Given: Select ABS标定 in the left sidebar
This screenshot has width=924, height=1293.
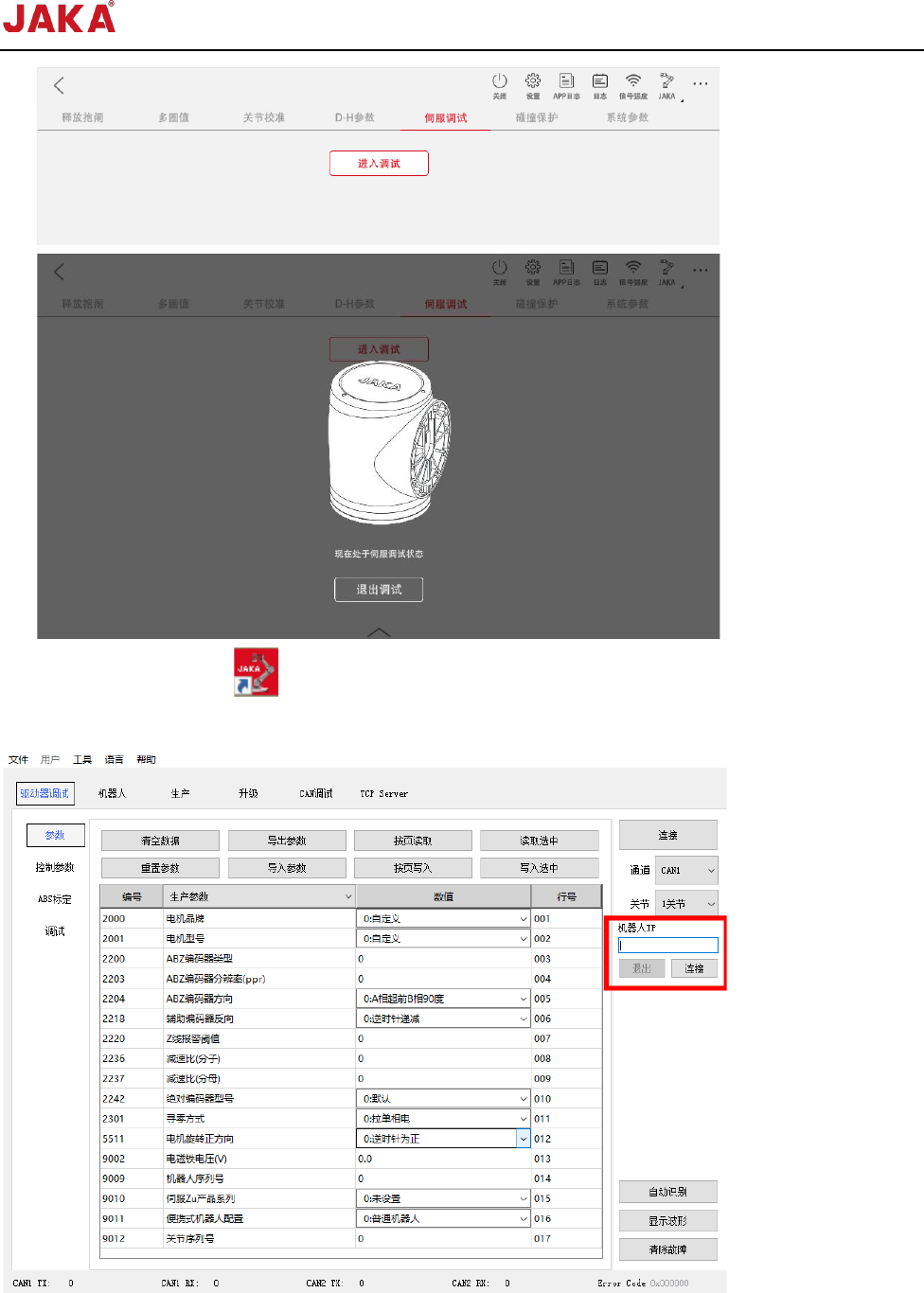Looking at the screenshot, I should pyautogui.click(x=55, y=899).
